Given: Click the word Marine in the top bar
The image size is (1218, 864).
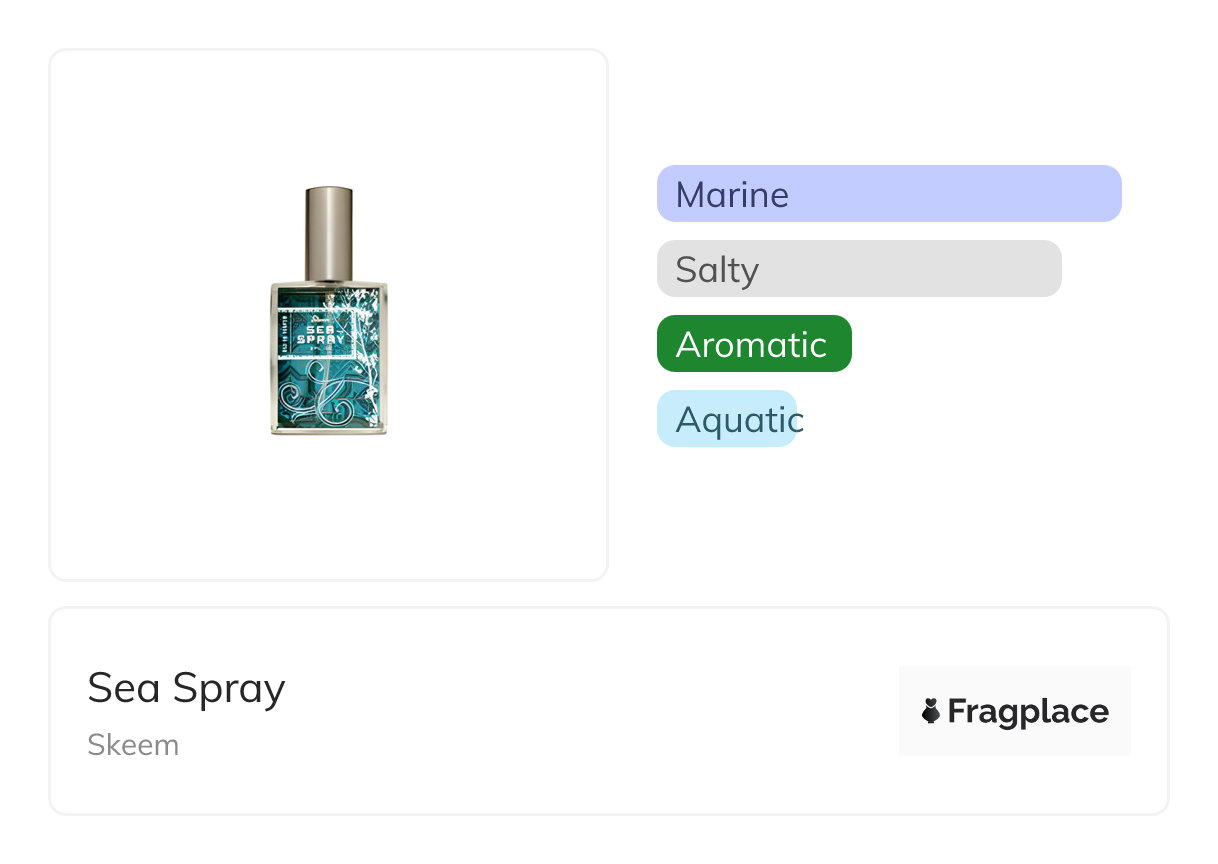Looking at the screenshot, I should (732, 194).
